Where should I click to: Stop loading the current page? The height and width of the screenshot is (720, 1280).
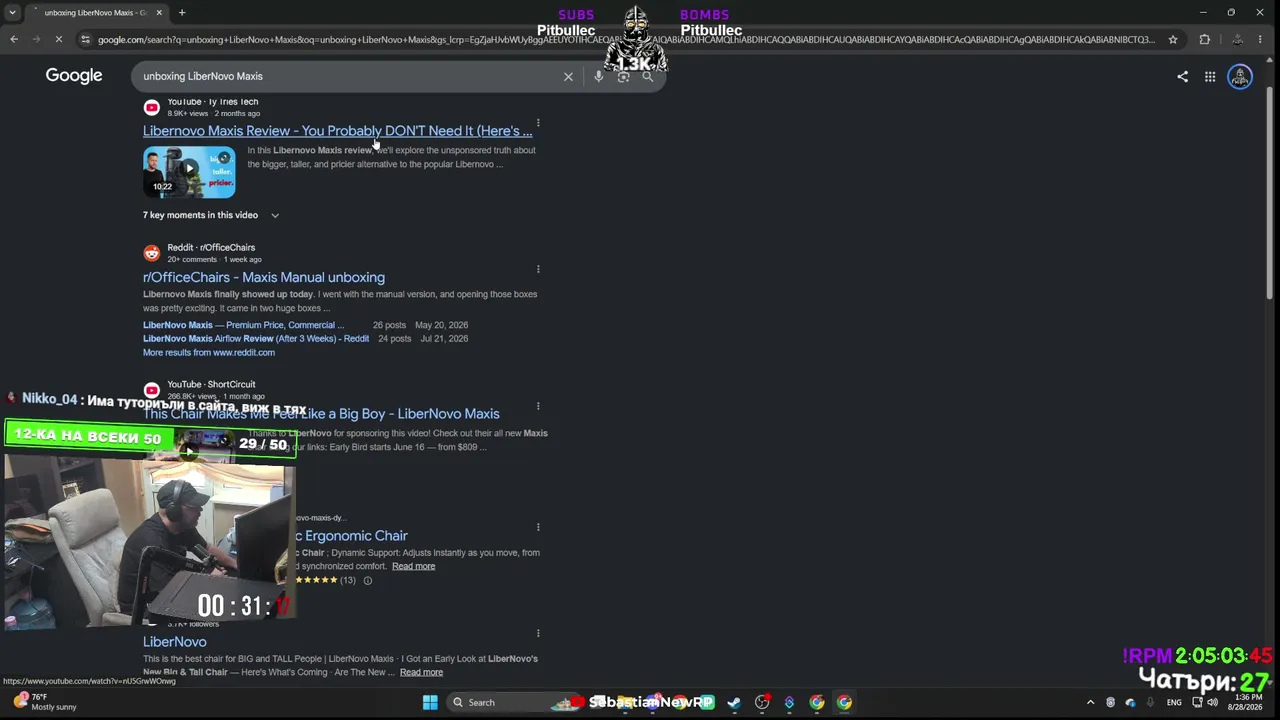click(x=59, y=39)
